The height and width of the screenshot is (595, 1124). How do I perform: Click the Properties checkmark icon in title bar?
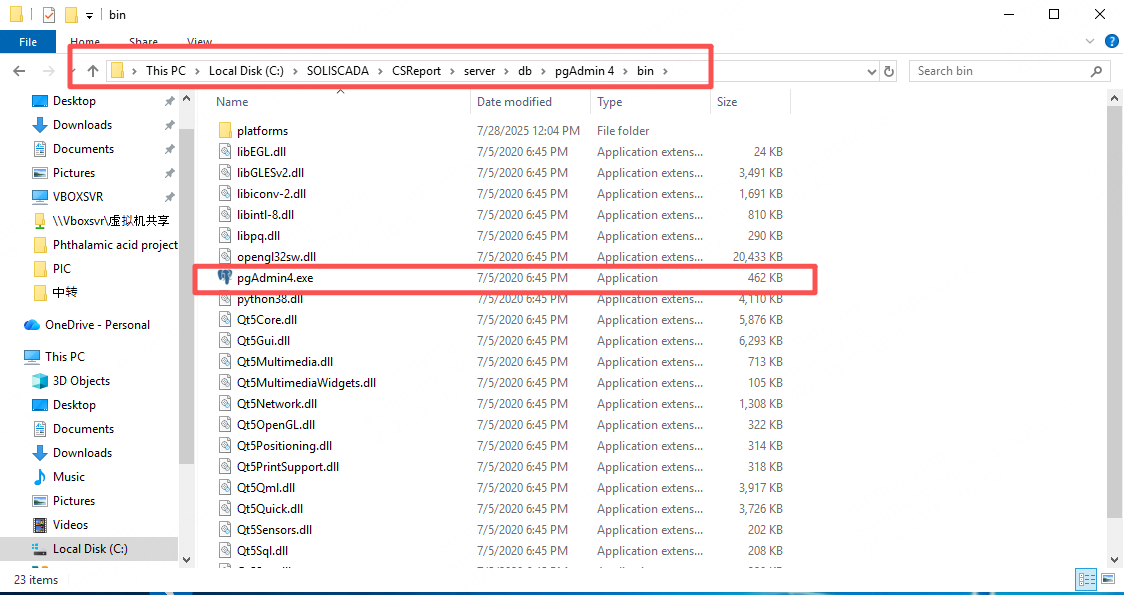[x=49, y=15]
